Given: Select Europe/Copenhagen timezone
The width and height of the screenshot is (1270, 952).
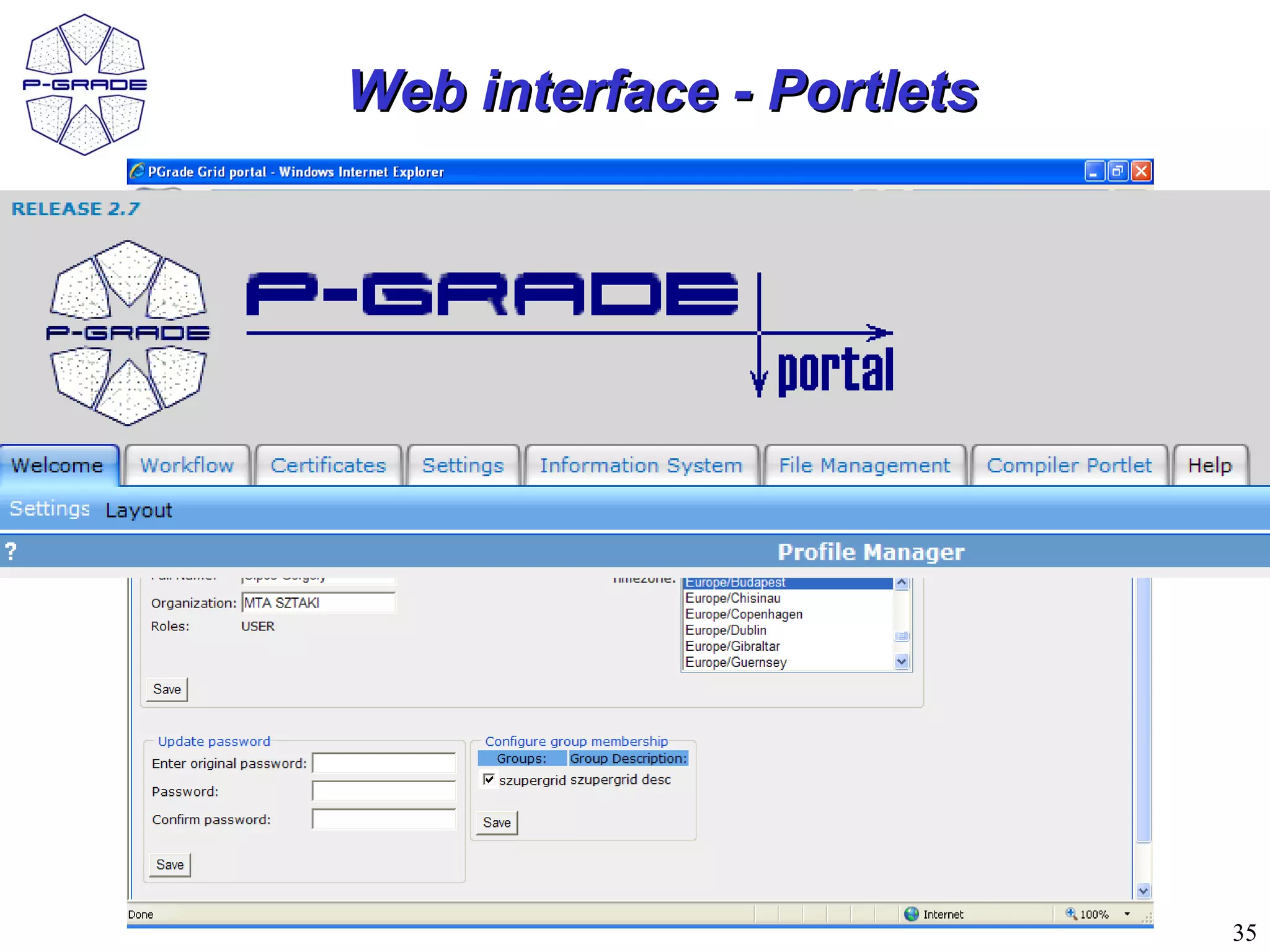Looking at the screenshot, I should (x=788, y=614).
